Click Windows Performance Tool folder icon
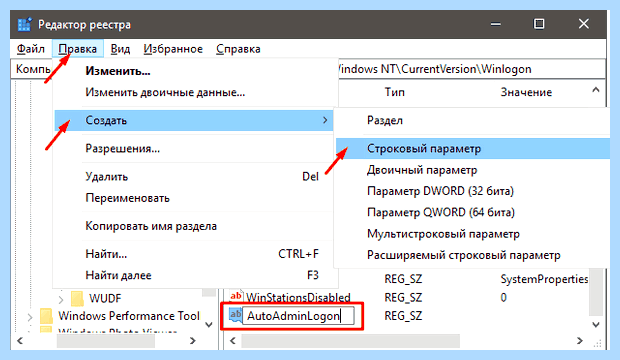This screenshot has width=620, height=360. click(47, 316)
